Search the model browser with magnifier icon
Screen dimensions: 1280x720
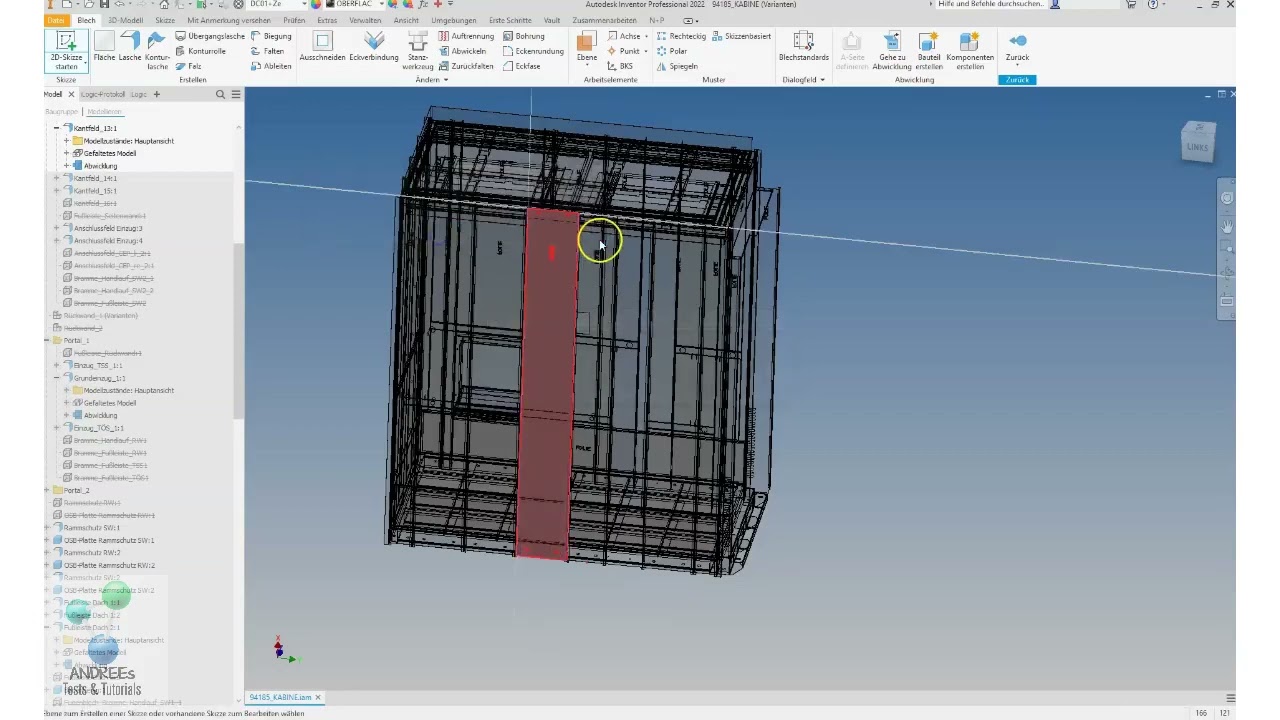[x=220, y=94]
